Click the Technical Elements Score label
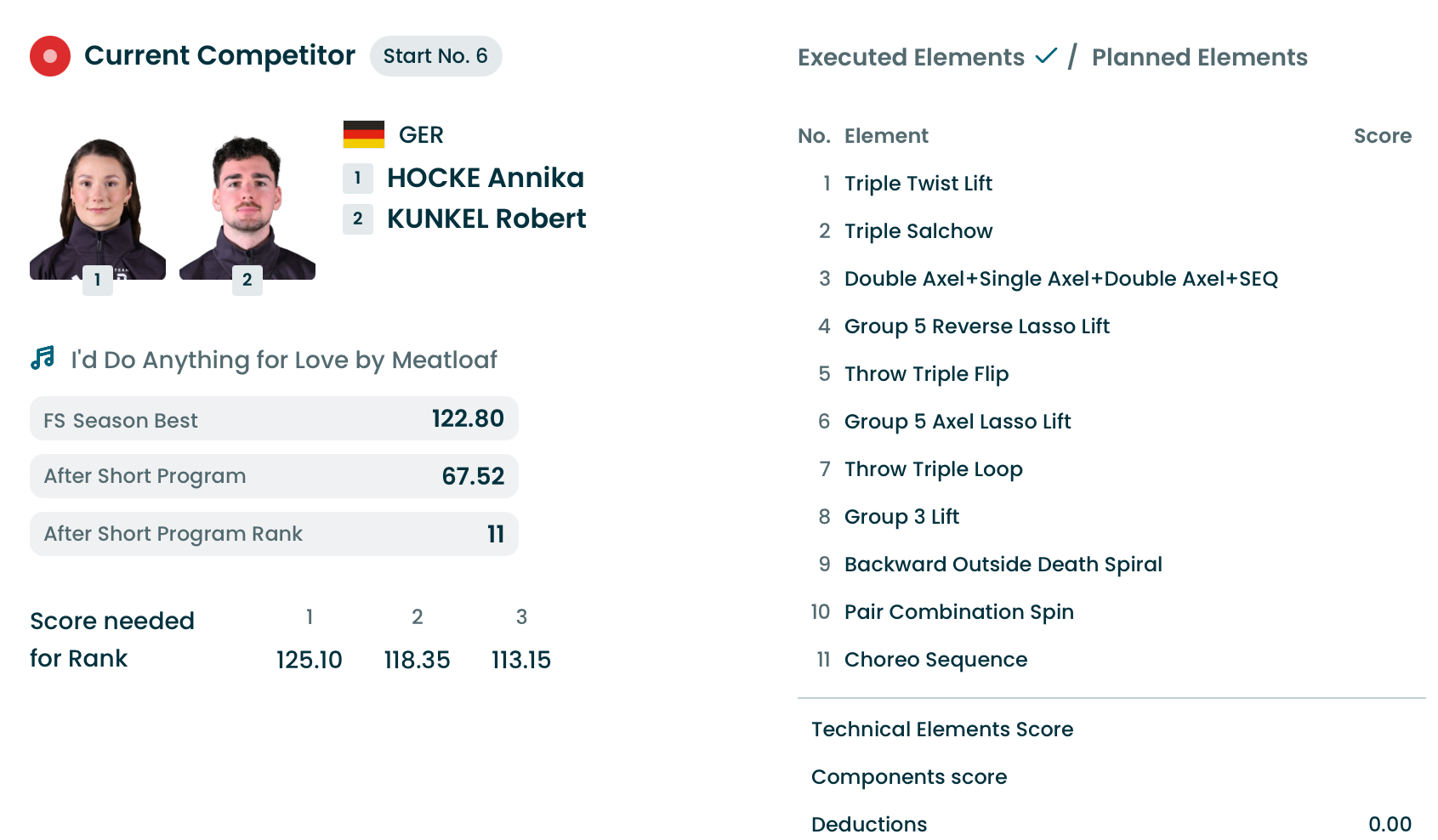This screenshot has height=840, width=1438. pos(942,729)
